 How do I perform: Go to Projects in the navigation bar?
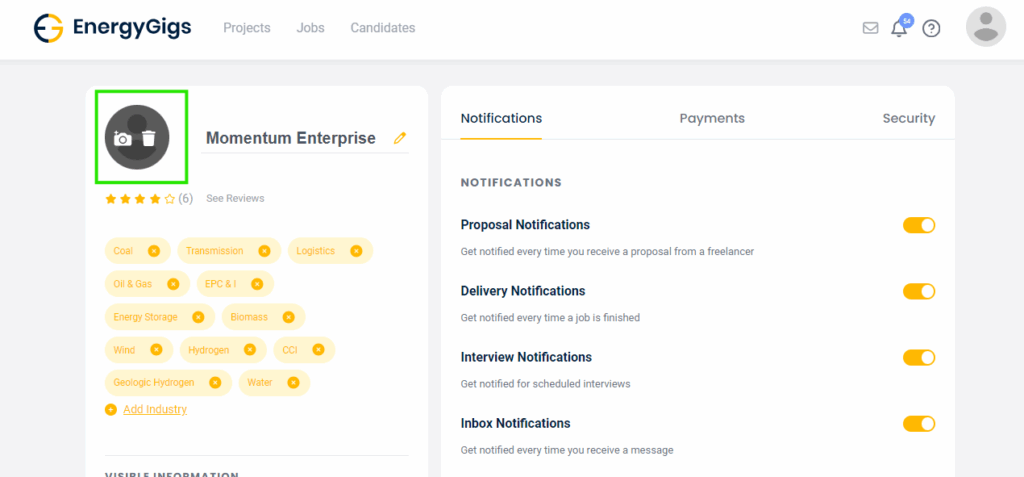coord(247,28)
